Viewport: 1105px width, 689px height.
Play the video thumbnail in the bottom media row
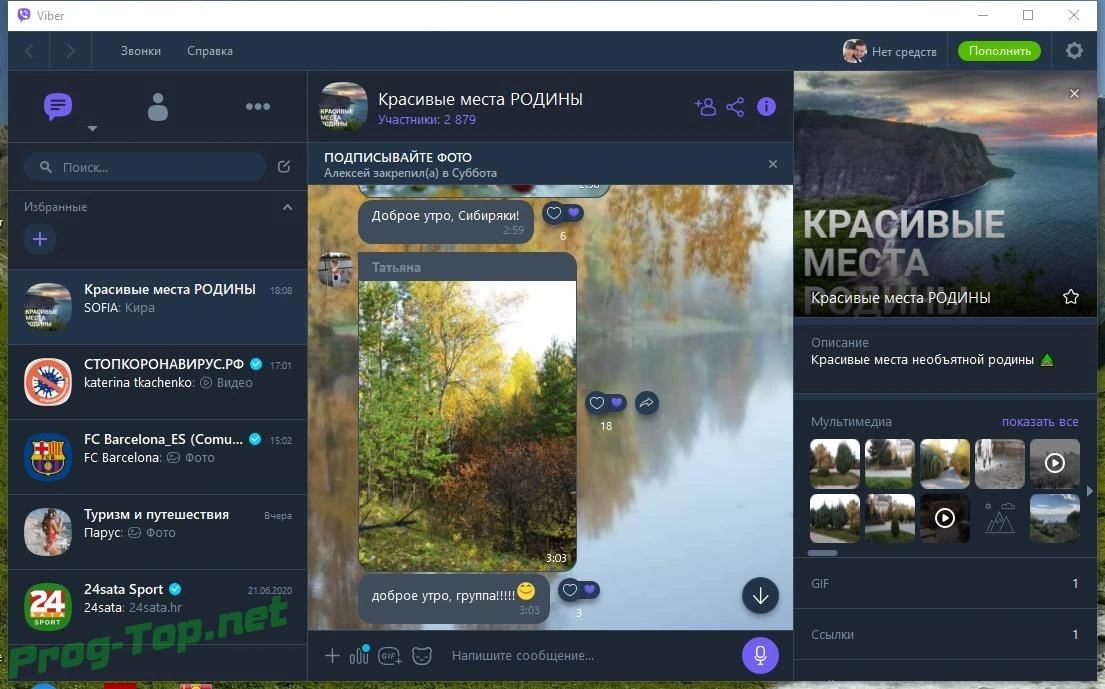pyautogui.click(x=944, y=519)
